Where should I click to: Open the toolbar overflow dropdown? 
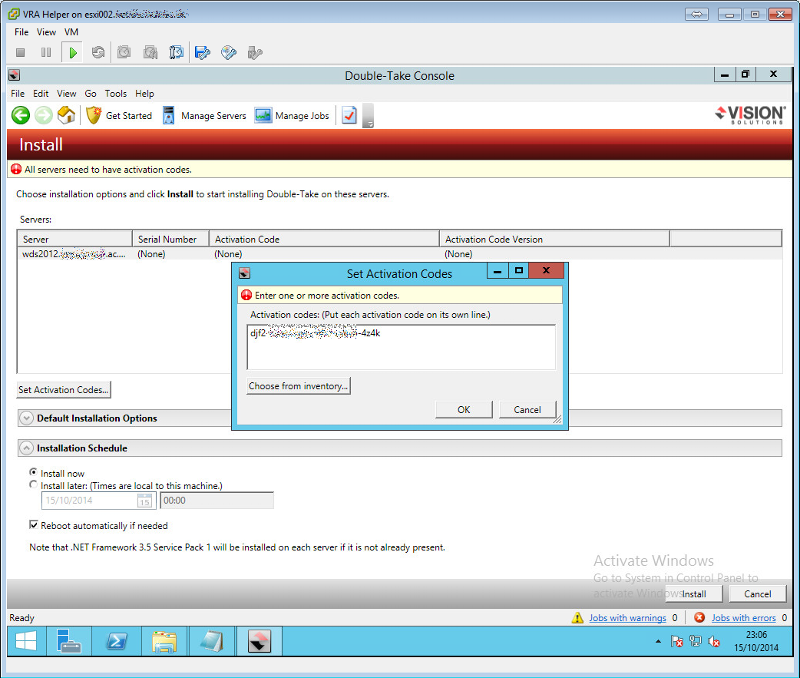pos(368,116)
